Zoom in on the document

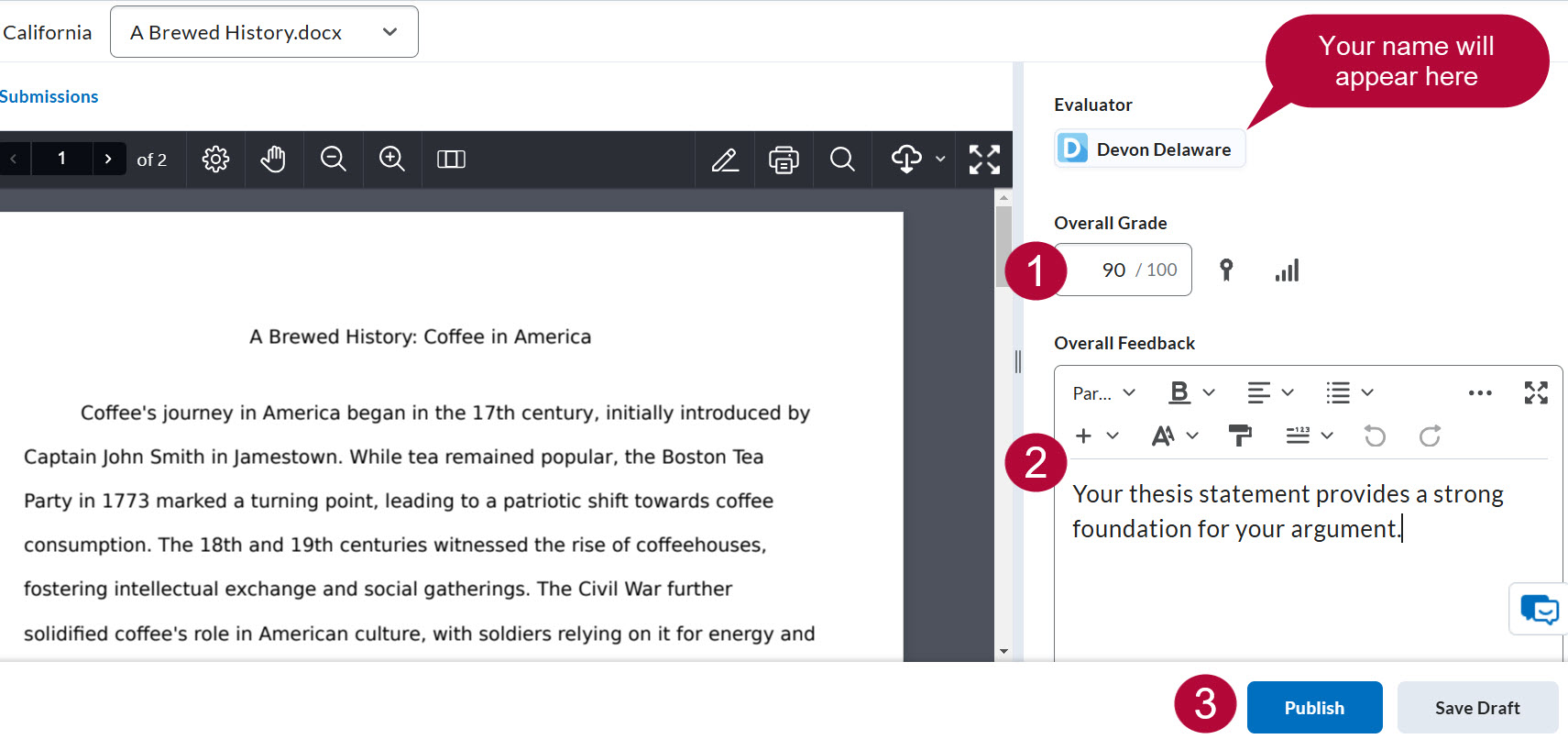(391, 160)
